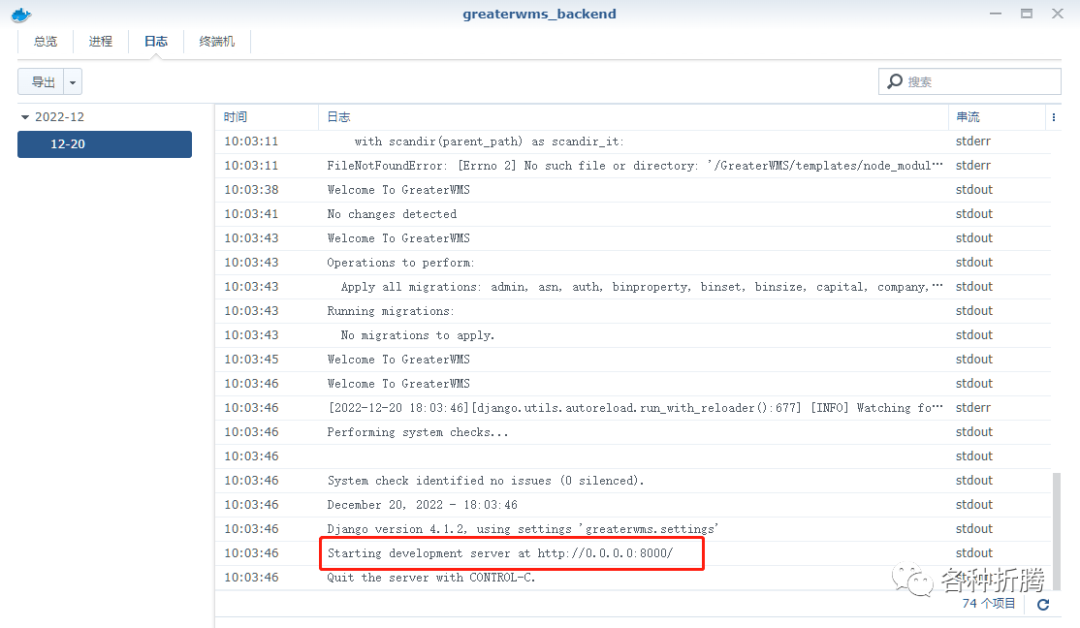1080x628 pixels.
Task: Focus the 搜索 search field
Action: (970, 81)
